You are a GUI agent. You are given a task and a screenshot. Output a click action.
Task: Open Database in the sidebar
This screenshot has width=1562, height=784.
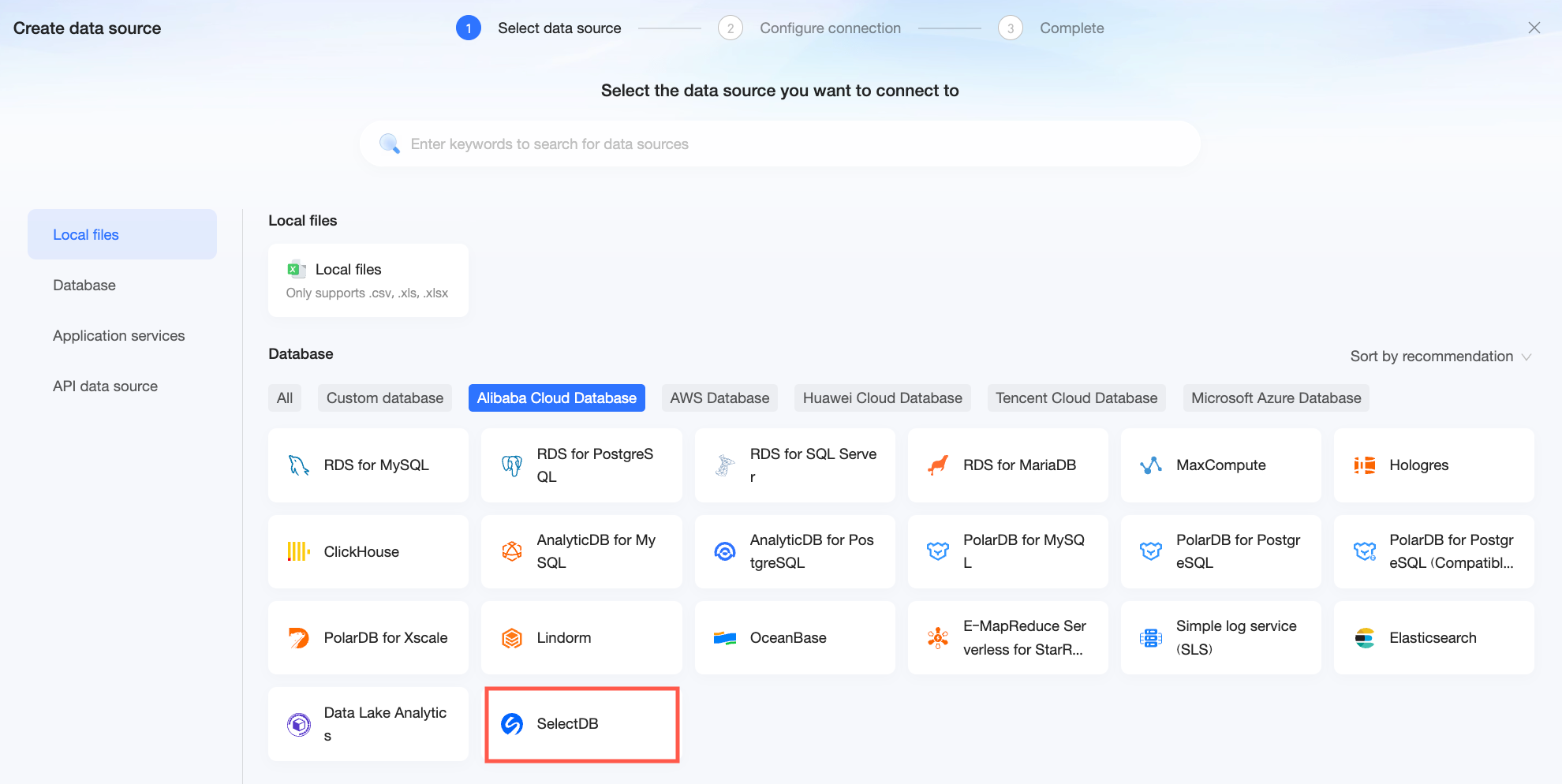(122, 285)
